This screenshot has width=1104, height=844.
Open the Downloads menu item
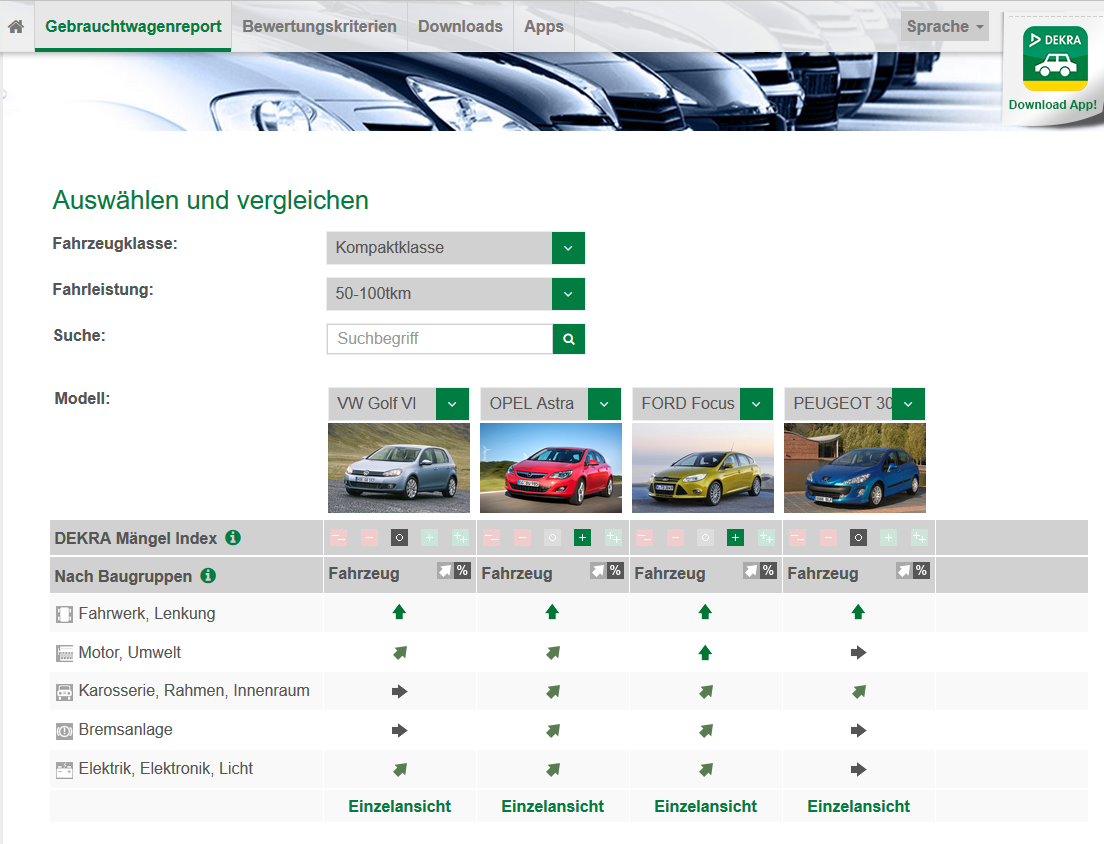pos(459,25)
